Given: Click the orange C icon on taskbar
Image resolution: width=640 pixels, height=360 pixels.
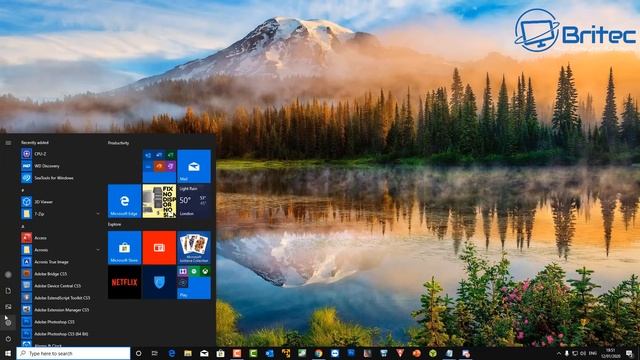Looking at the screenshot, I should [237, 353].
